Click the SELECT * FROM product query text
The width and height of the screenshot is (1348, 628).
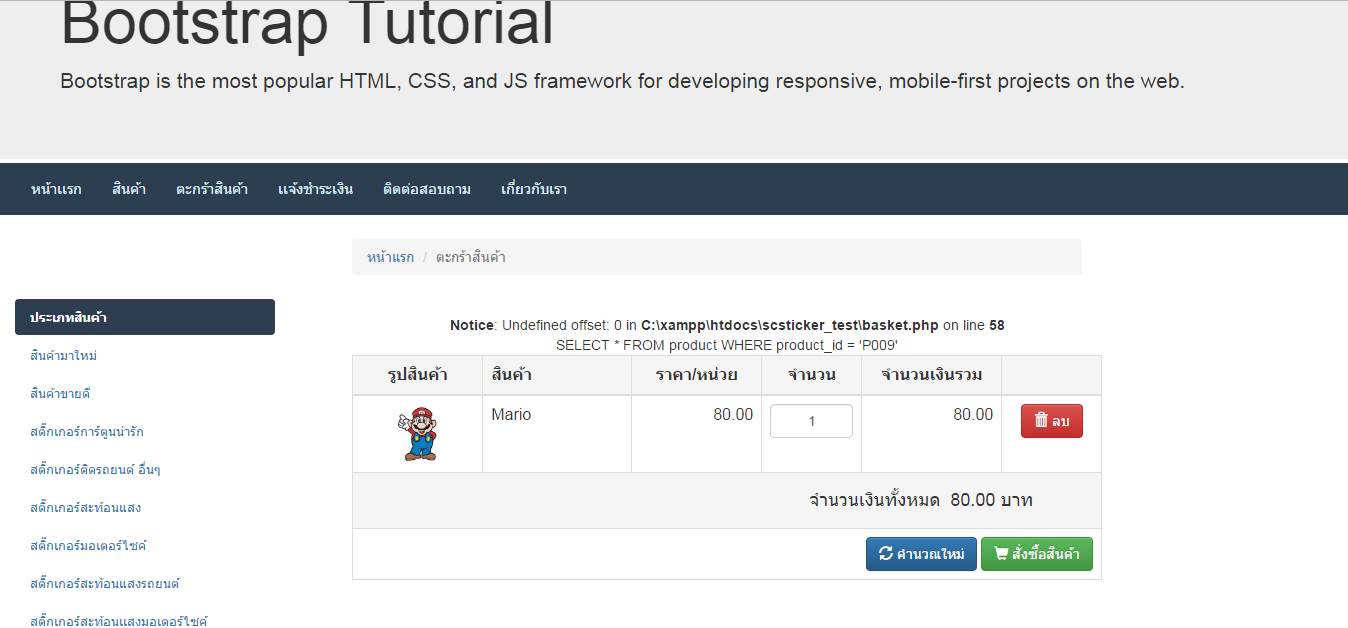pyautogui.click(x=727, y=345)
